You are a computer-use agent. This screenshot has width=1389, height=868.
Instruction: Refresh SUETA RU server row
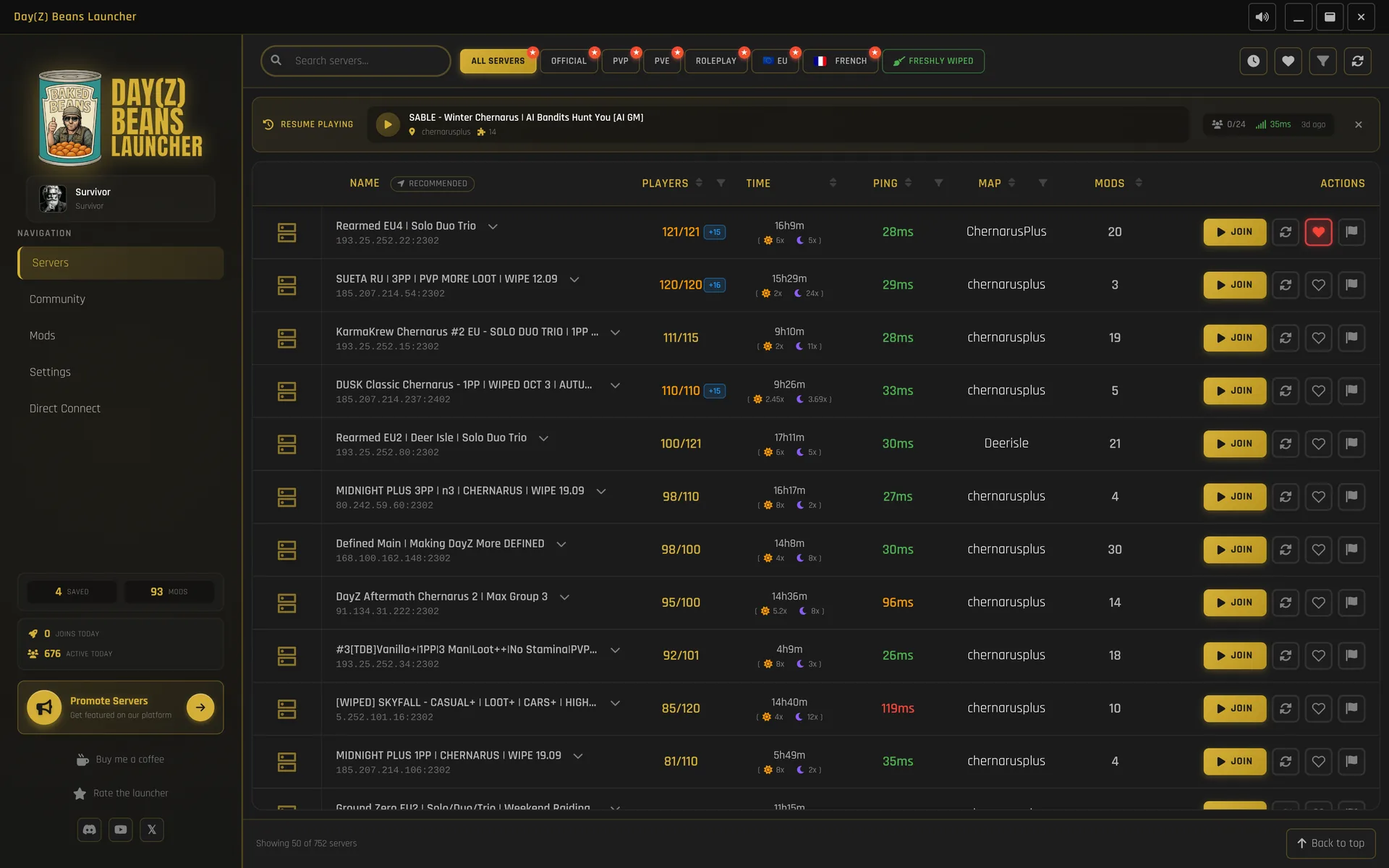pos(1286,285)
